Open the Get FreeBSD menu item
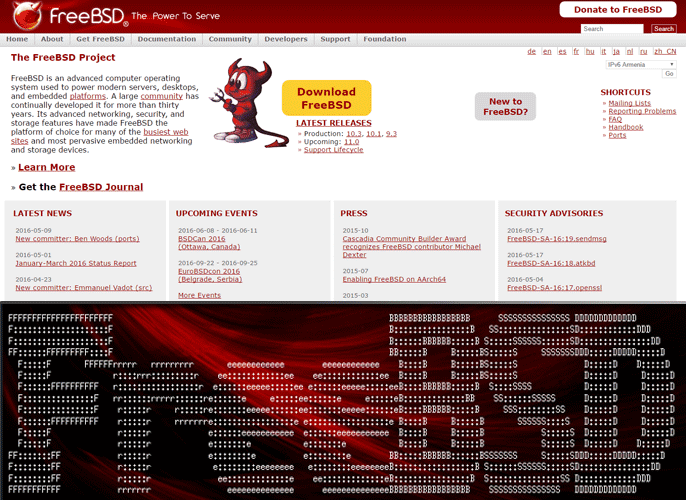 [100, 39]
